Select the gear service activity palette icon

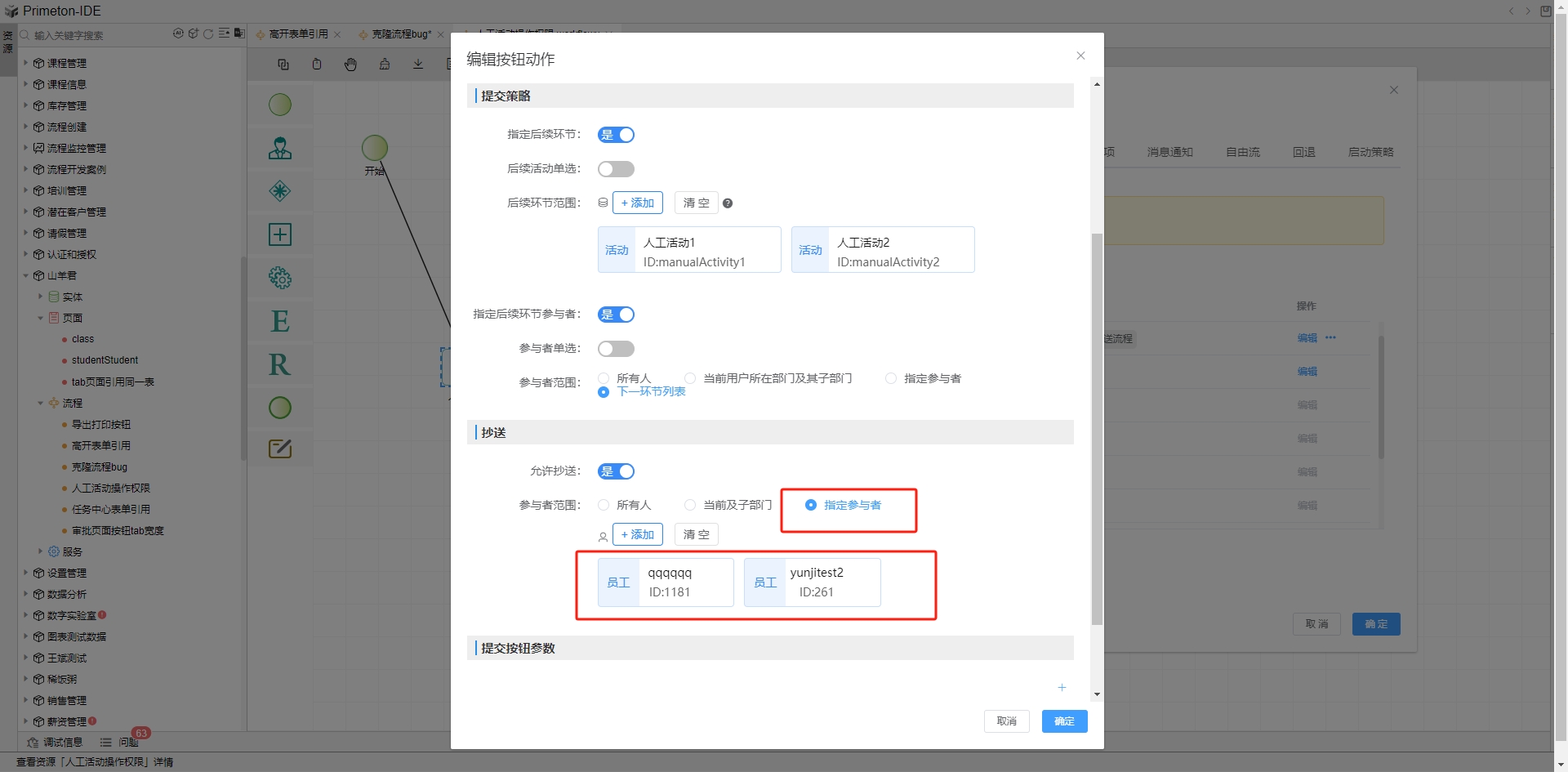click(x=280, y=278)
